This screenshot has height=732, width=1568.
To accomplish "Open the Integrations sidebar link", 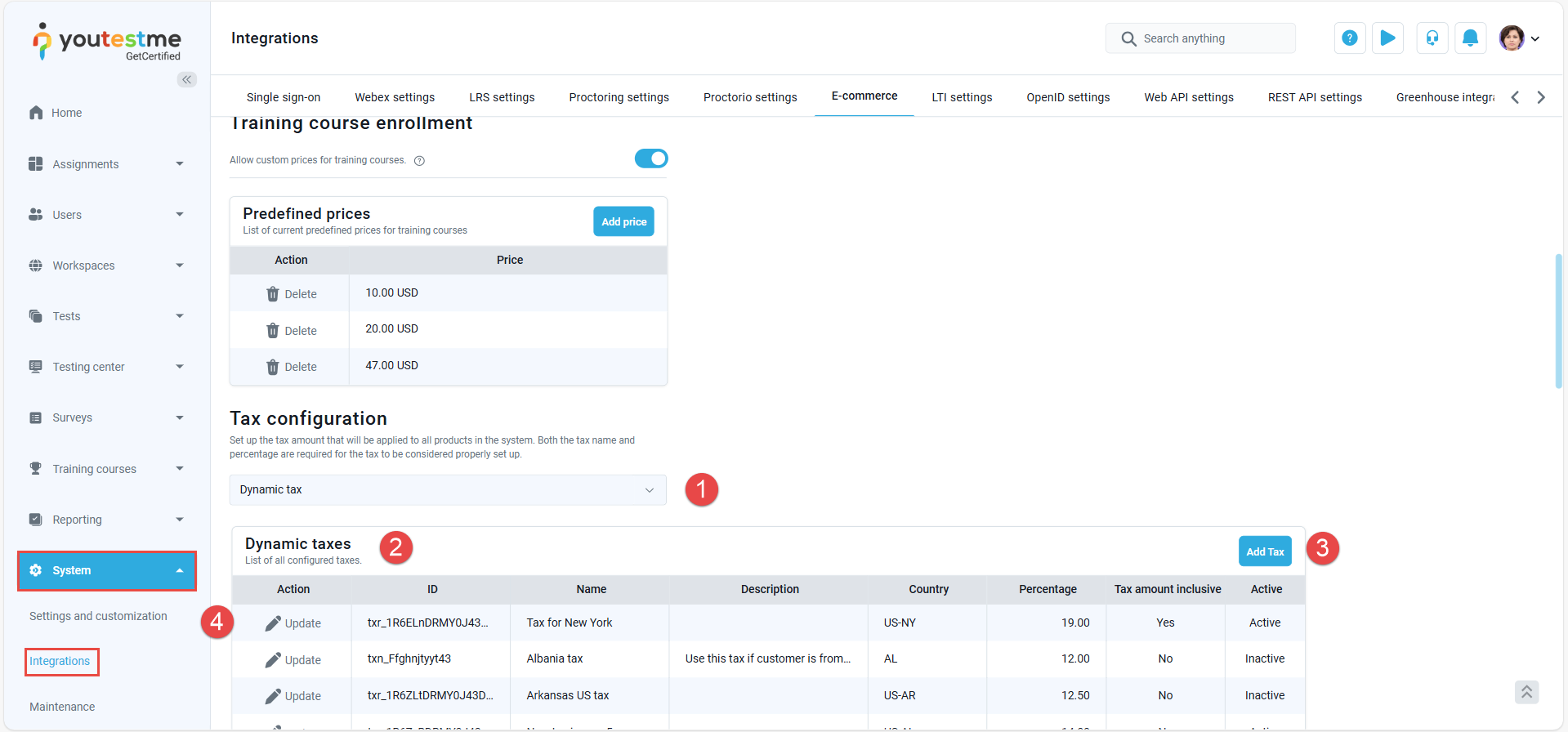I will coord(60,661).
